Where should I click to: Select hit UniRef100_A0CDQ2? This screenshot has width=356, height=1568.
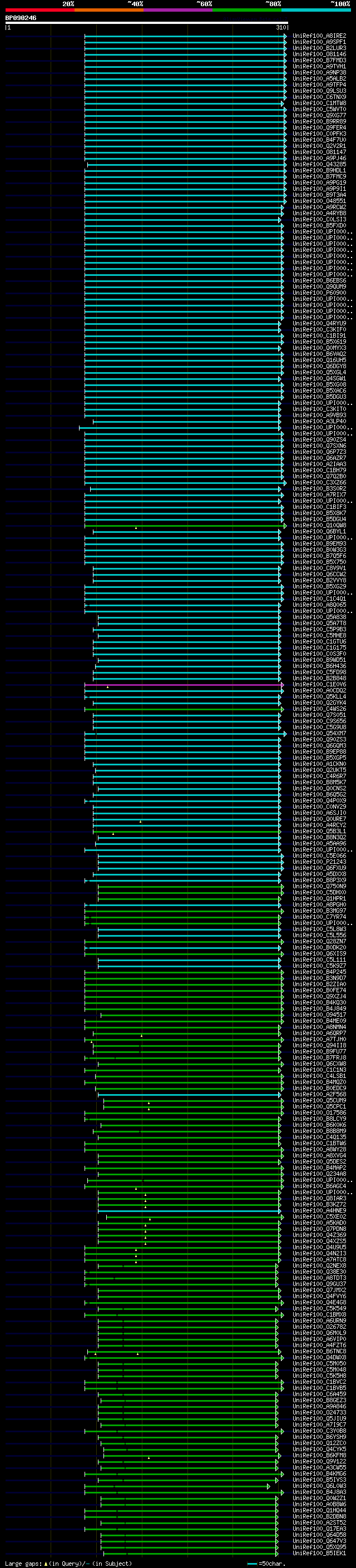[319, 691]
